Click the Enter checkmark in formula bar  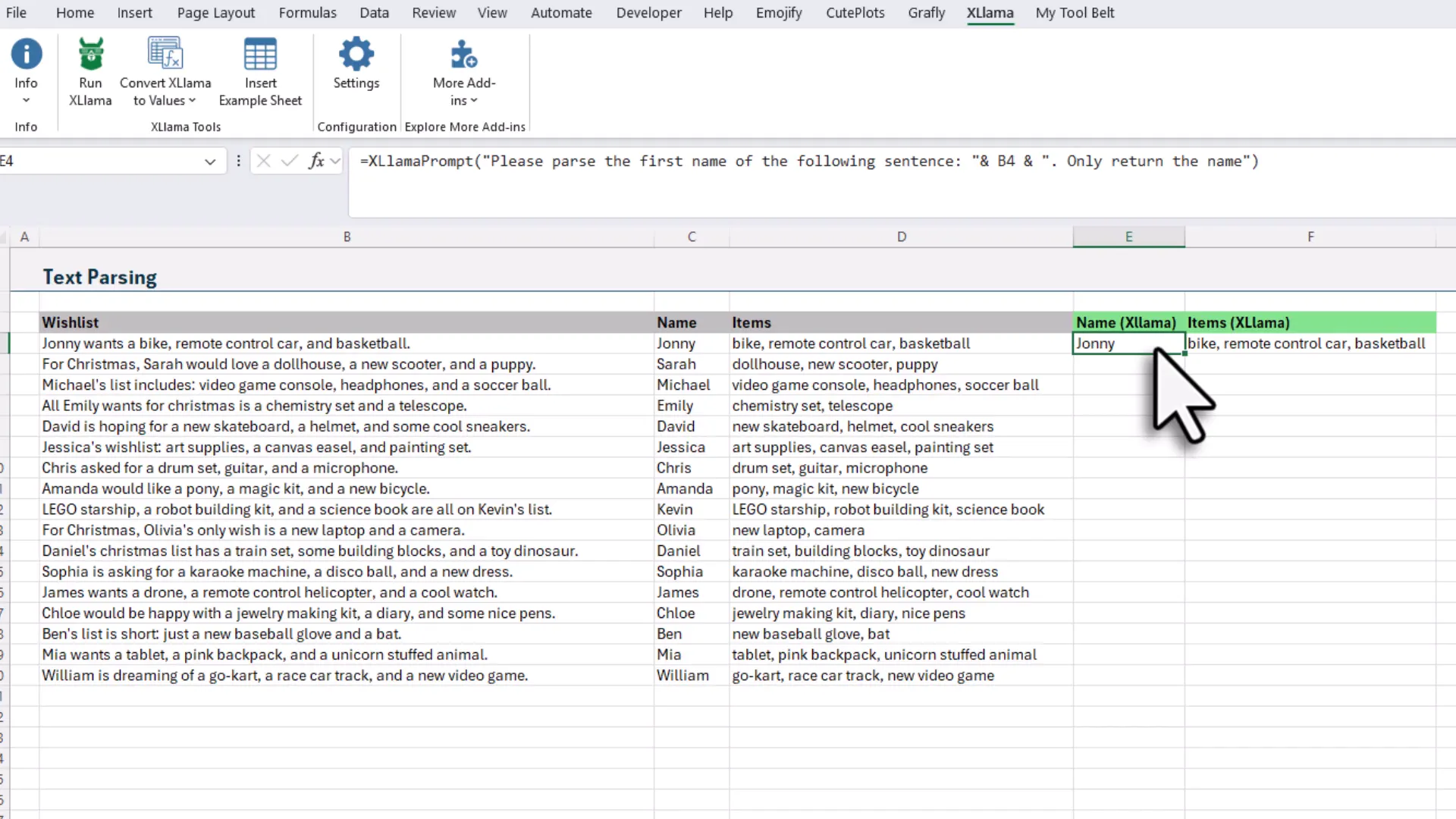(x=289, y=161)
